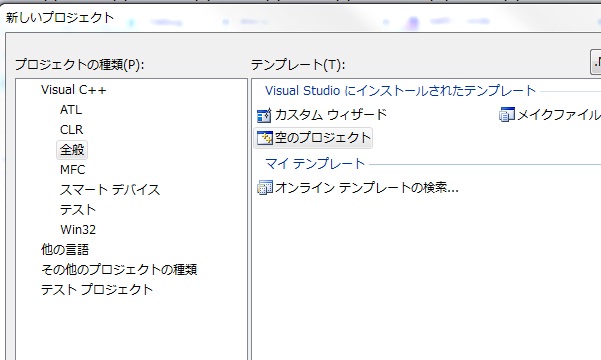Select MFC project type

[72, 169]
